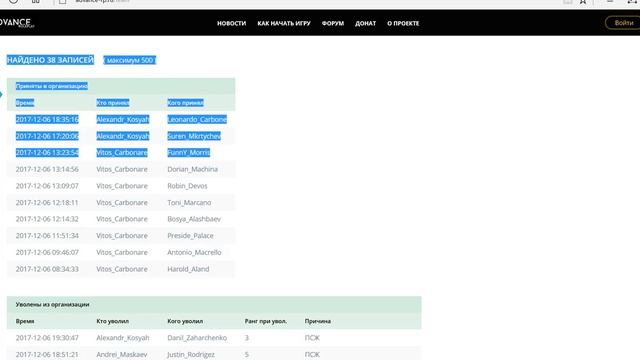
Task: Click Harold_Aland in accepted list
Action: click(x=188, y=269)
